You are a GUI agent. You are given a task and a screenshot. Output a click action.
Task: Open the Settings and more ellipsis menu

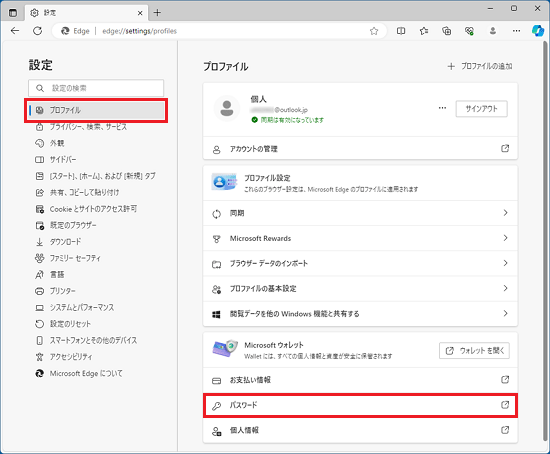pyautogui.click(x=516, y=31)
